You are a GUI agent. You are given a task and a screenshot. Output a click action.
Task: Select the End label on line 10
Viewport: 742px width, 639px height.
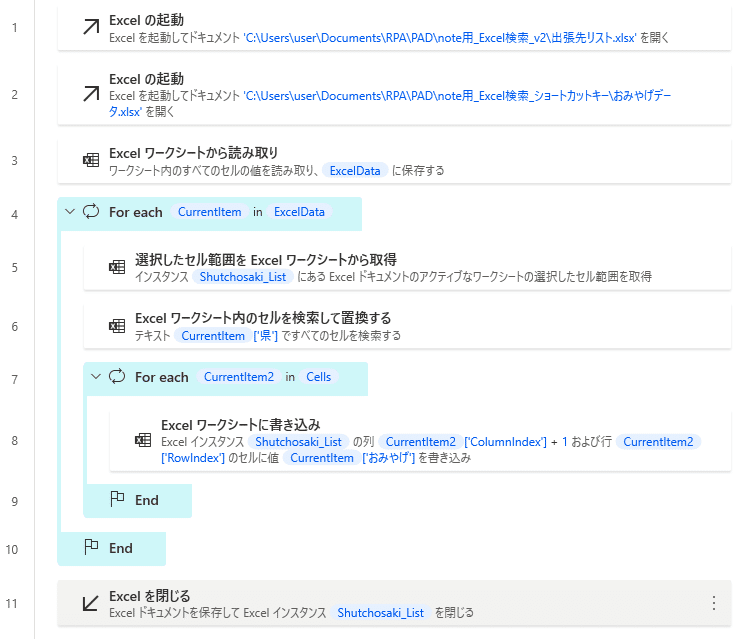coord(121,548)
